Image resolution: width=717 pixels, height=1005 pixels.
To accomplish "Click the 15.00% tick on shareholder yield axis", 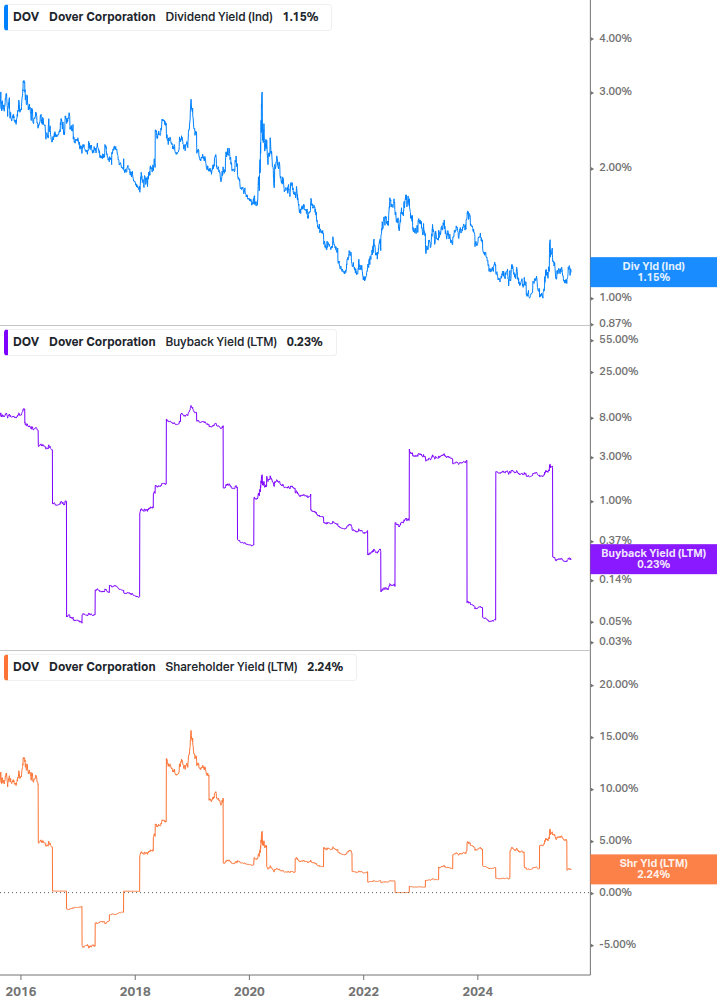I will pos(618,736).
